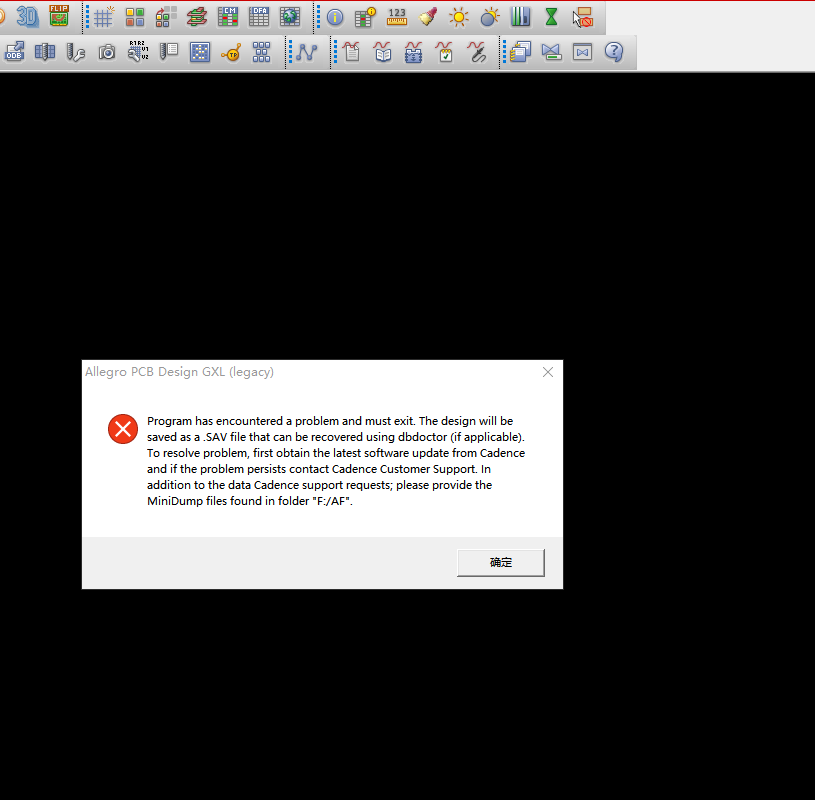
Task: Click the color squares icon with red arrow
Action: click(166, 17)
